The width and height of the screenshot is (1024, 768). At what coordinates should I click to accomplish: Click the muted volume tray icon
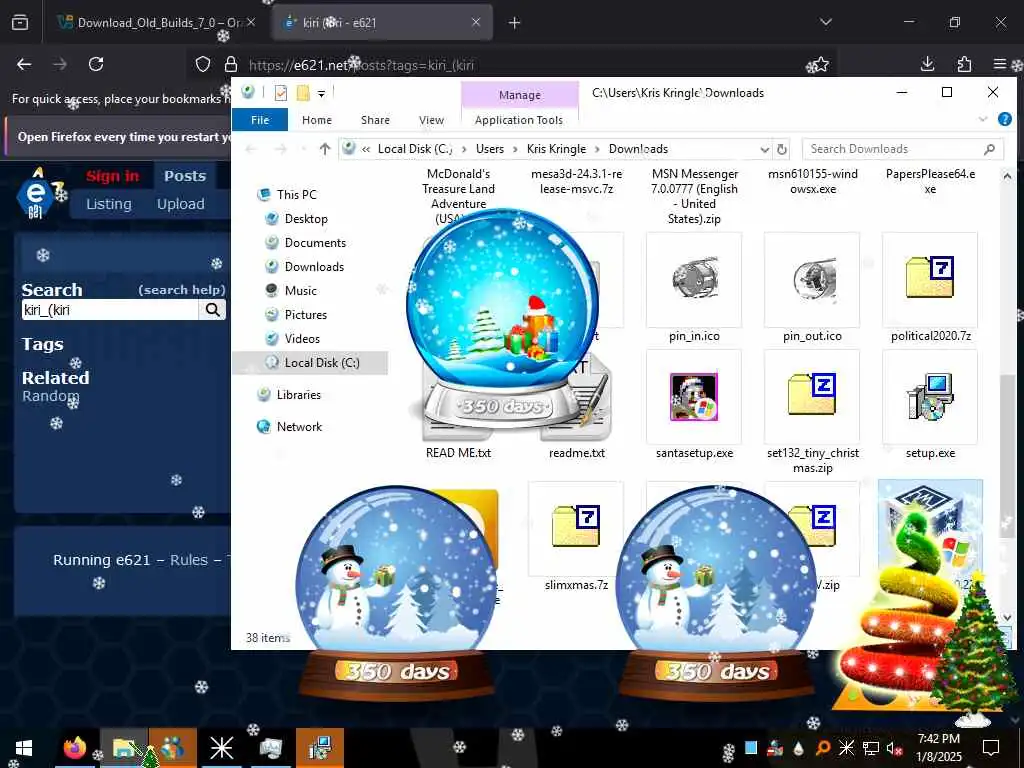893,748
